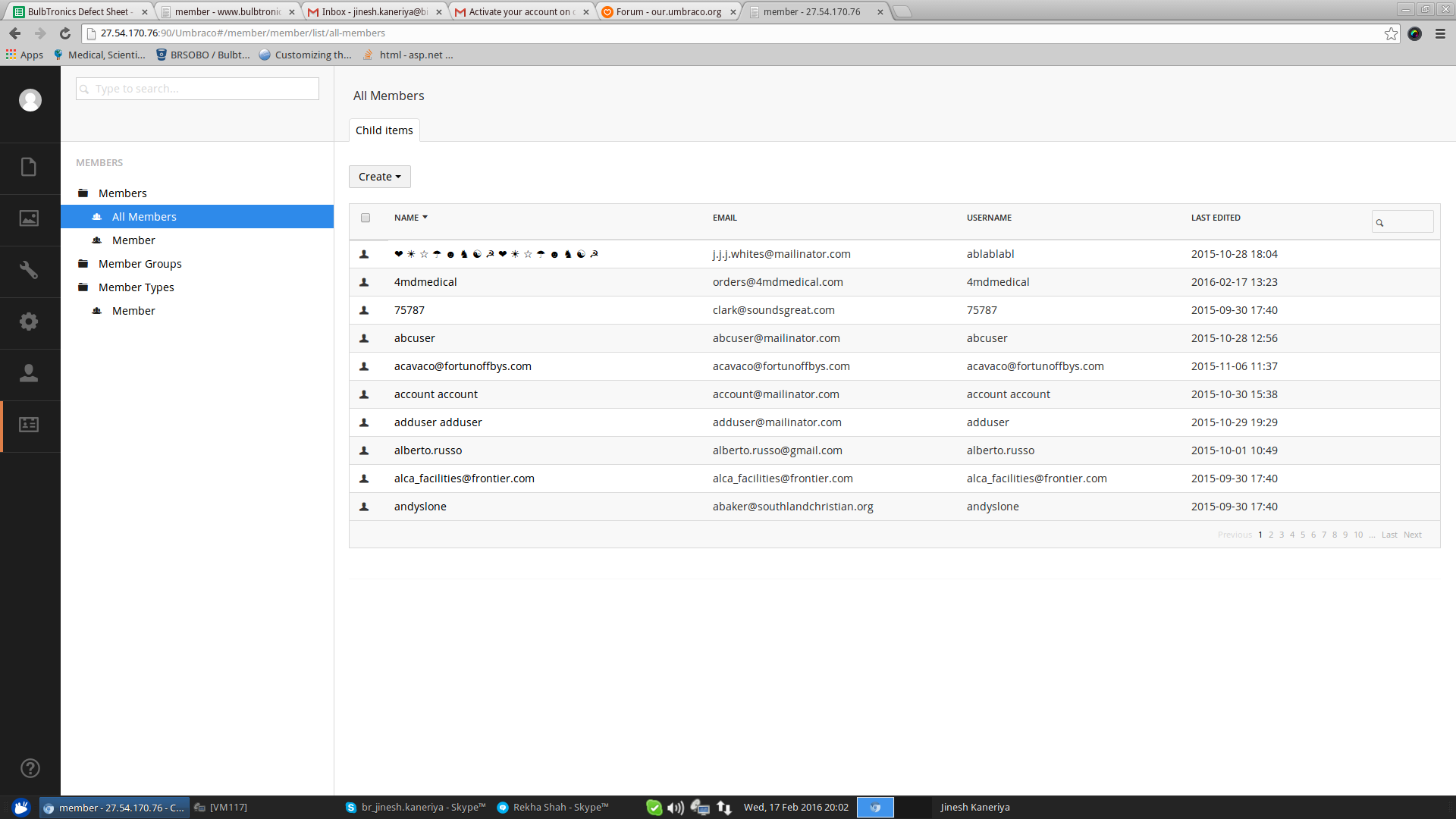Select Member under Member Types
This screenshot has height=819, width=1456.
click(133, 311)
